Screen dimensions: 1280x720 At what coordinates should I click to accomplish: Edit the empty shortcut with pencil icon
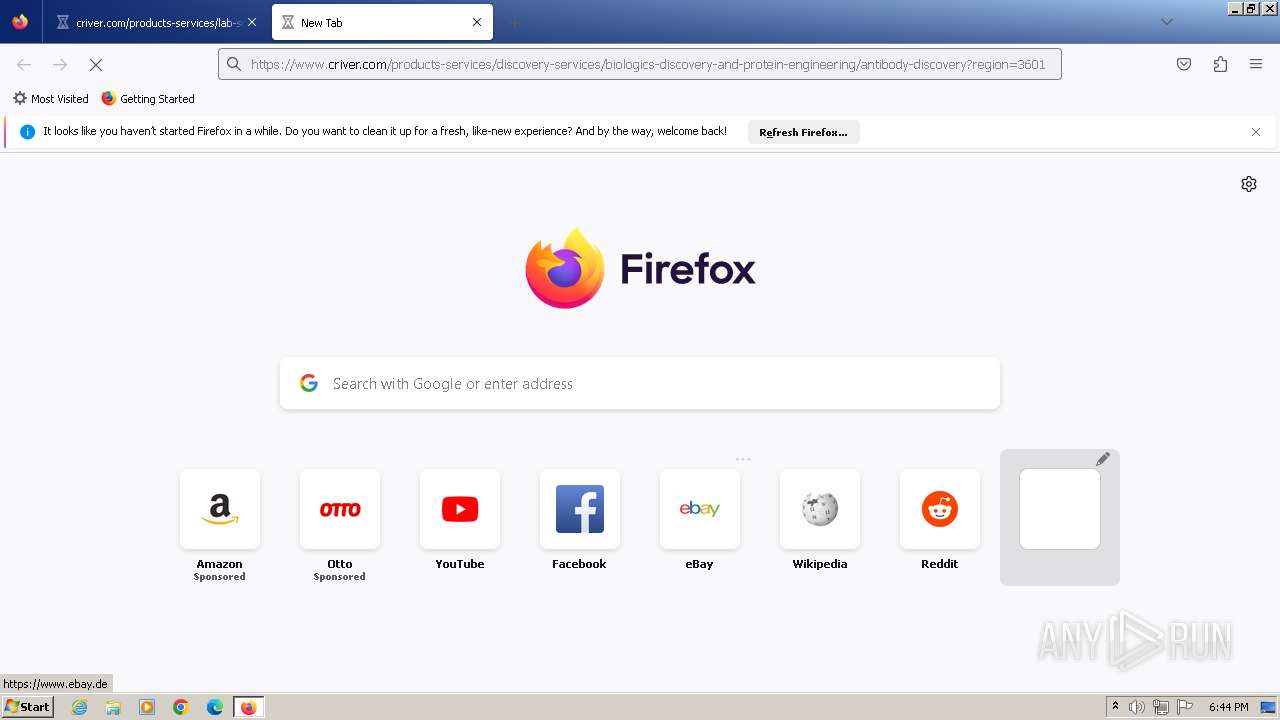point(1103,459)
